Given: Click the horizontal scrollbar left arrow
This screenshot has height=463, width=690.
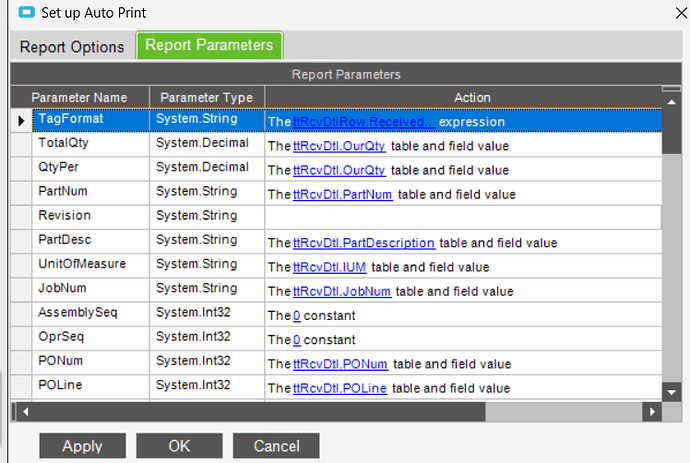Looking at the screenshot, I should pos(26,412).
